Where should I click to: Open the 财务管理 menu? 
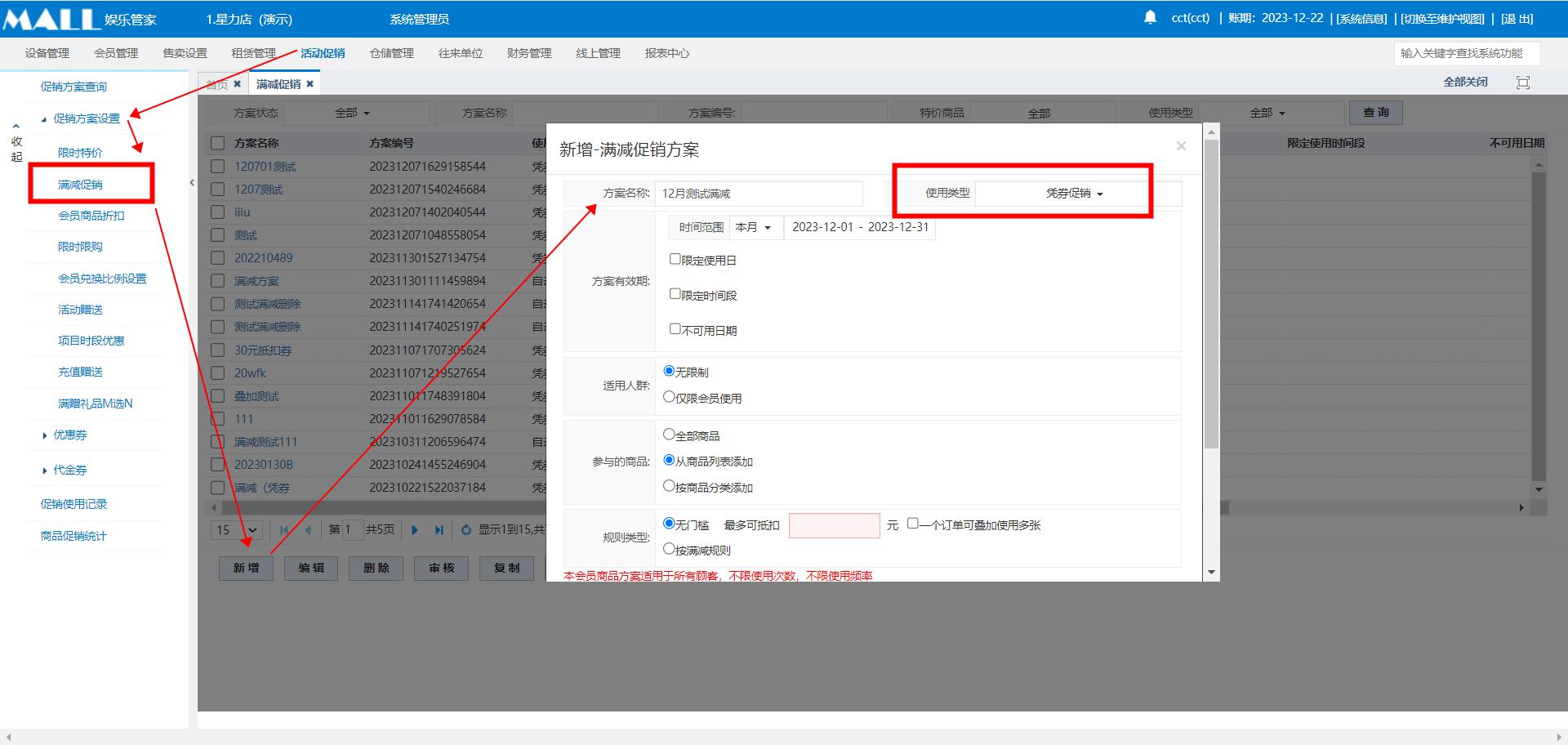(x=529, y=53)
